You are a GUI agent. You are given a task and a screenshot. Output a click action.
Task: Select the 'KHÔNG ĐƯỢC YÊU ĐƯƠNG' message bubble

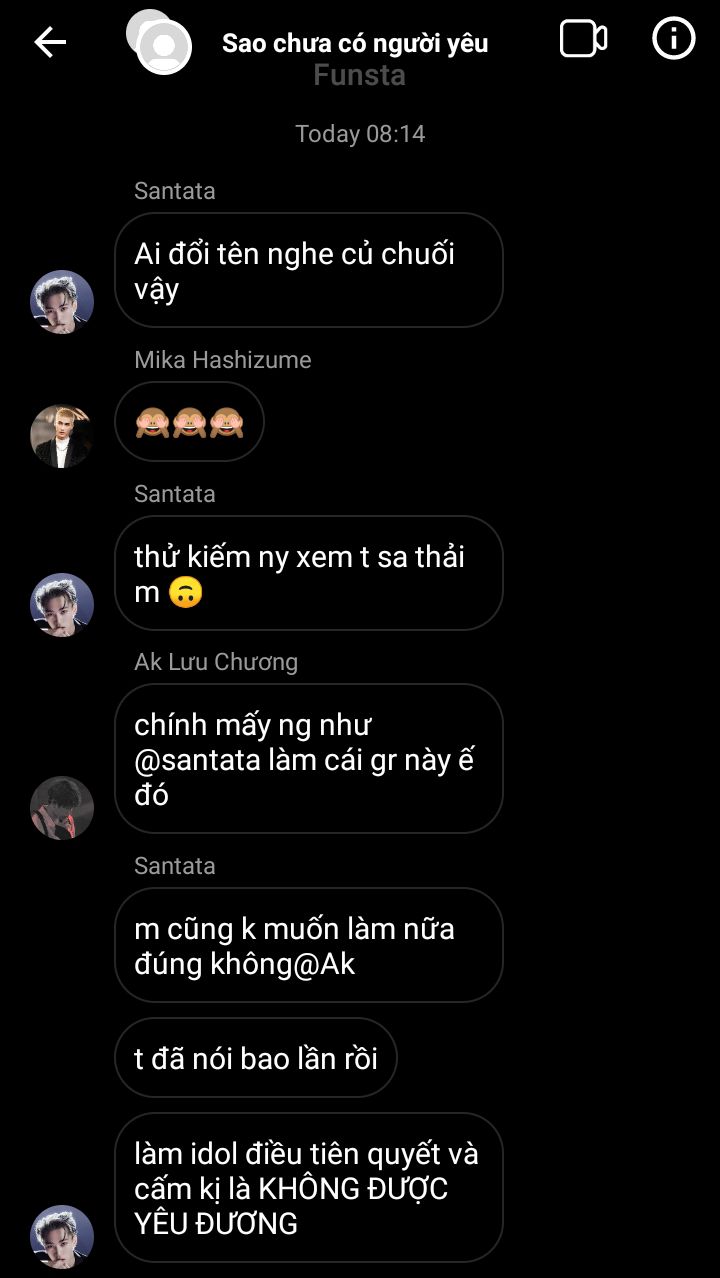(308, 1187)
